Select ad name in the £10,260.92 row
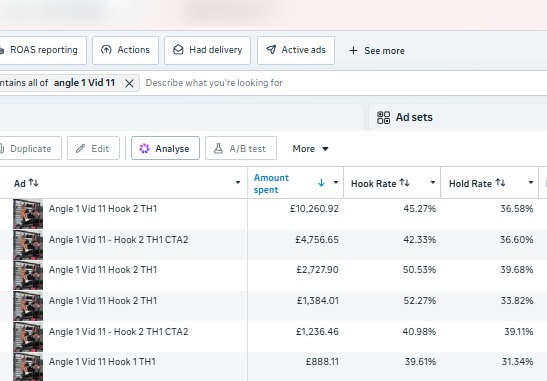The height and width of the screenshot is (381, 547). 103,209
